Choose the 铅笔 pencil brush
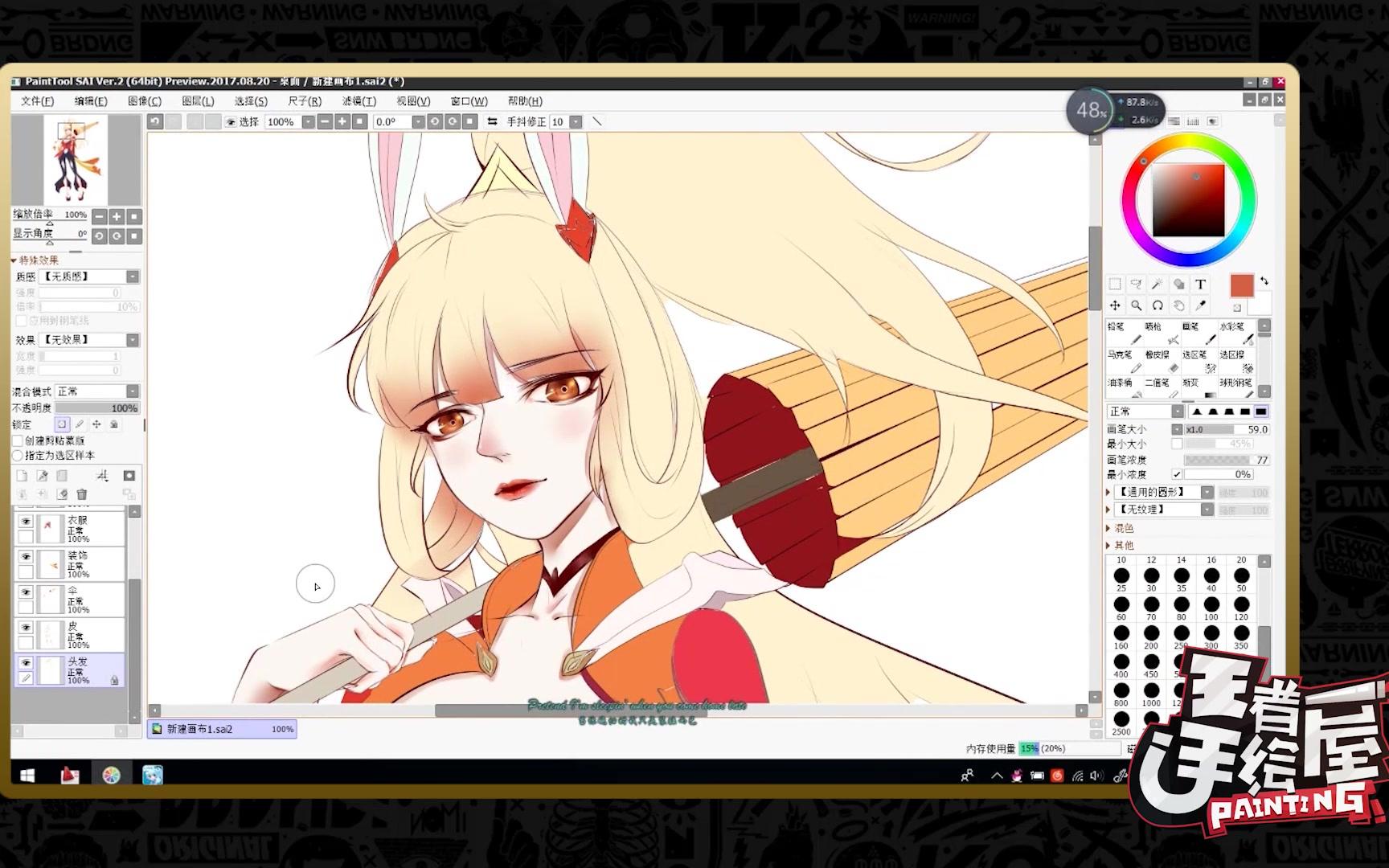The image size is (1389, 868). 1124,333
